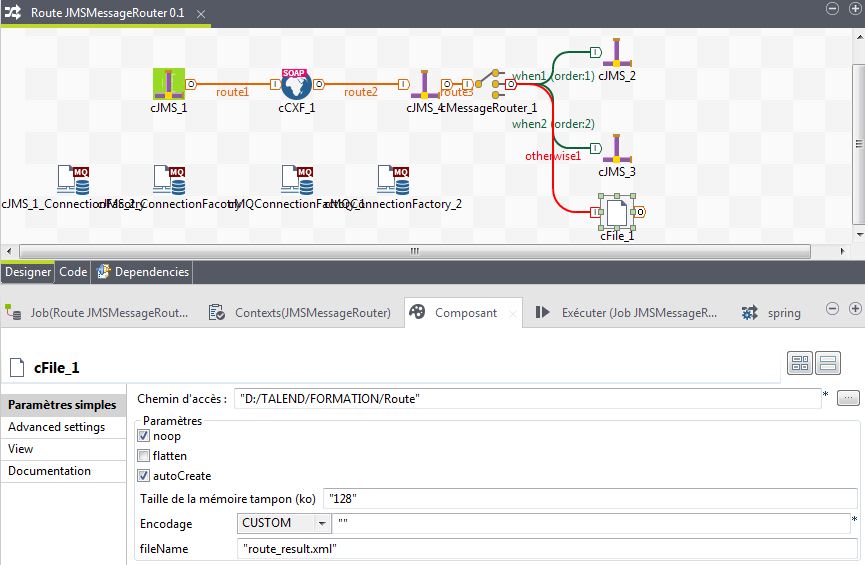865x565 pixels.
Task: Click the Dependencies tab puzzle icon
Action: pyautogui.click(x=103, y=271)
